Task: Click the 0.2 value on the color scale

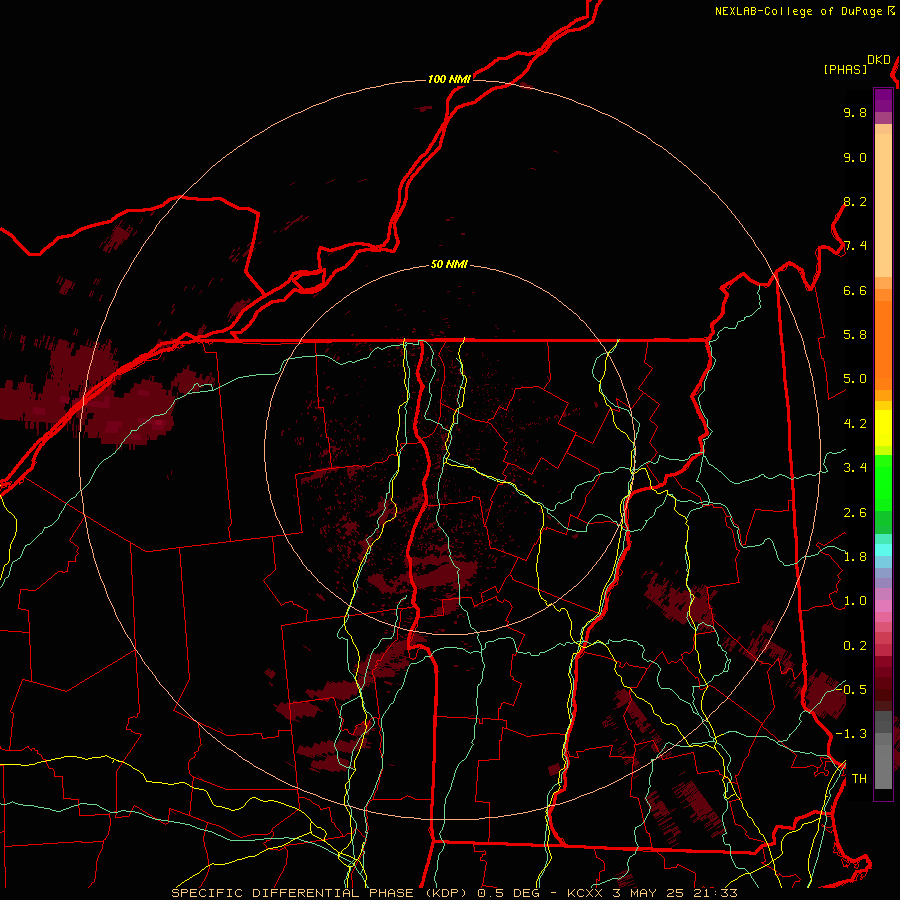Action: (x=855, y=646)
